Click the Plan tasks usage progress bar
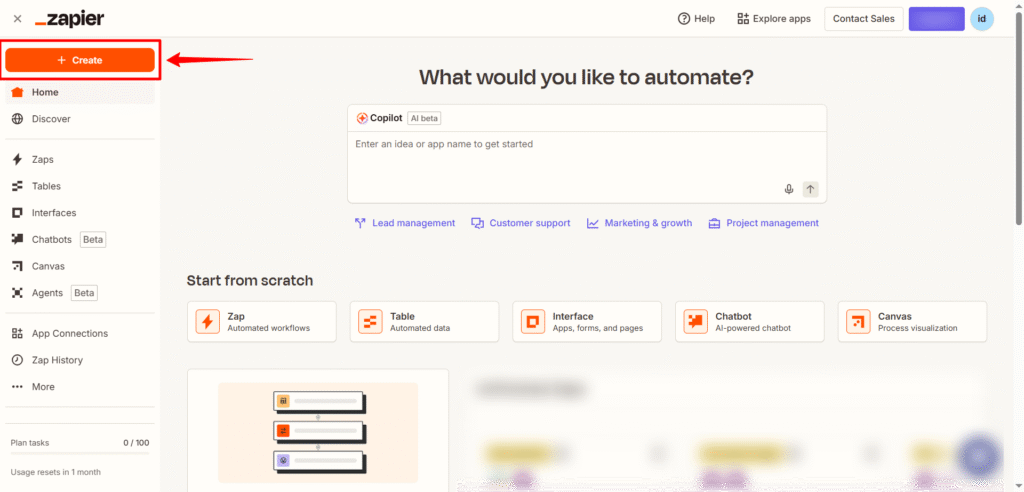The height and width of the screenshot is (492, 1024). 80,453
